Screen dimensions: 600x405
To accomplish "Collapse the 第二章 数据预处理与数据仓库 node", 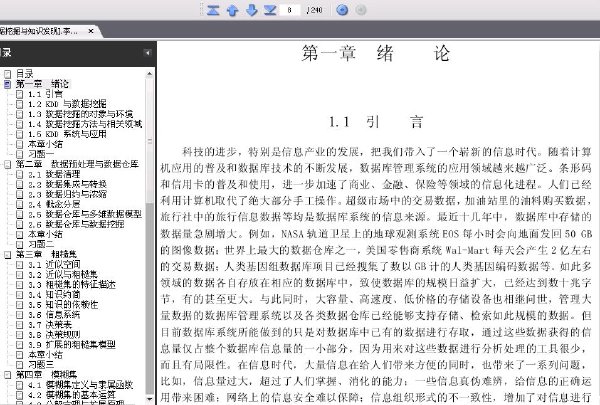I will click(x=7, y=165).
